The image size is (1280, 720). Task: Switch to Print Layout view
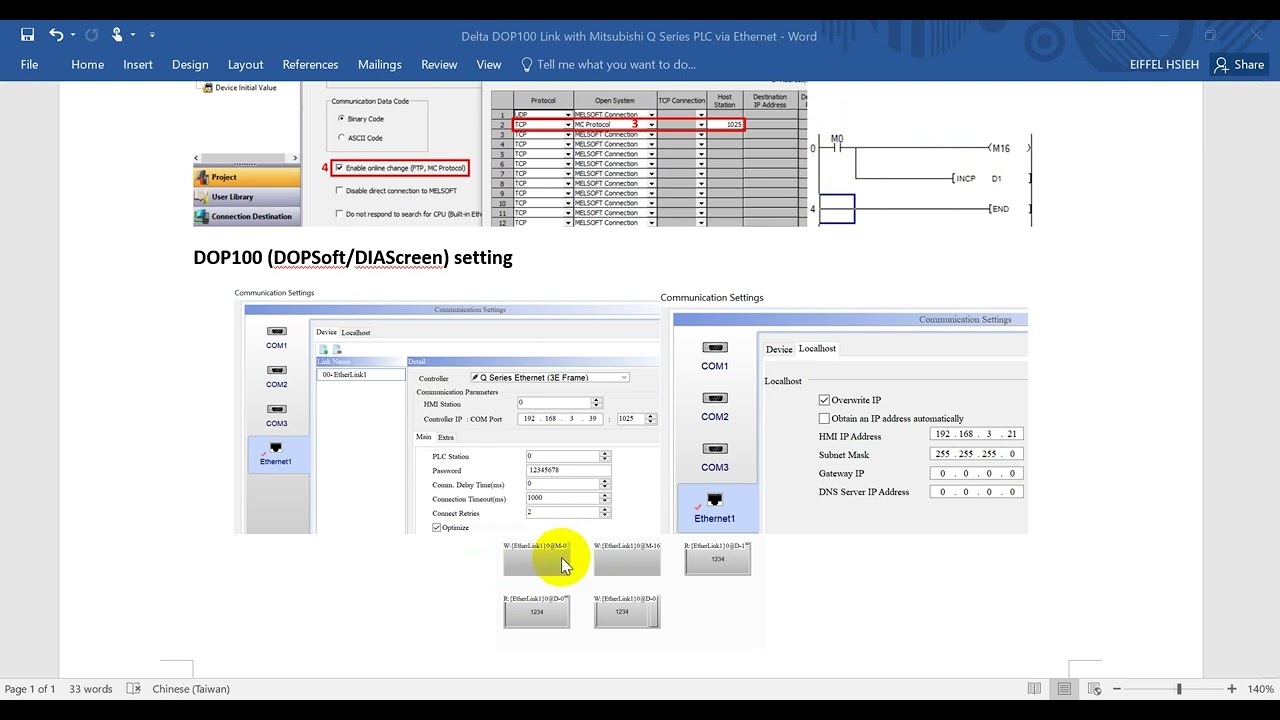(x=1064, y=689)
